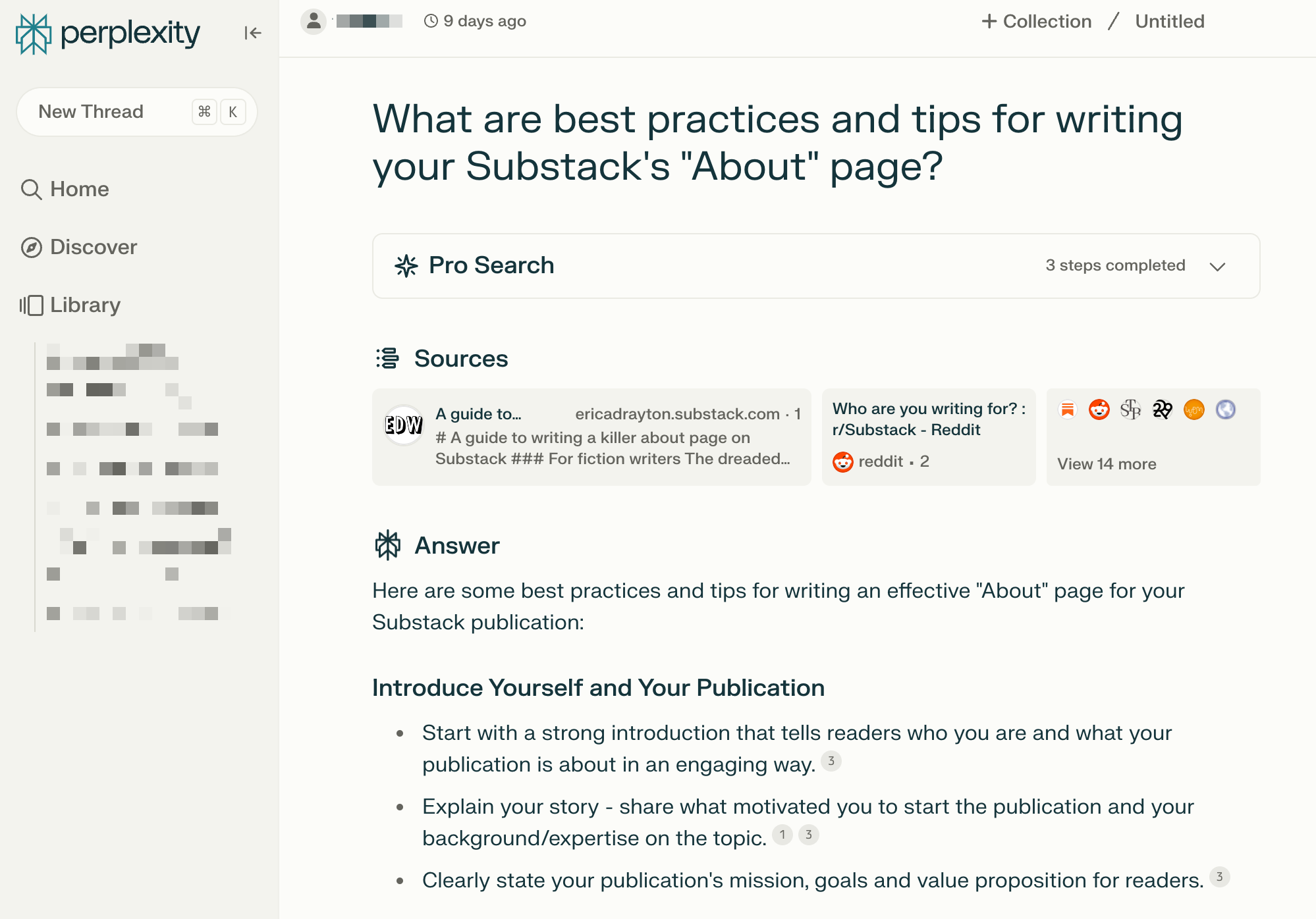Click the Home magnifier icon
This screenshot has height=919, width=1316.
click(31, 190)
